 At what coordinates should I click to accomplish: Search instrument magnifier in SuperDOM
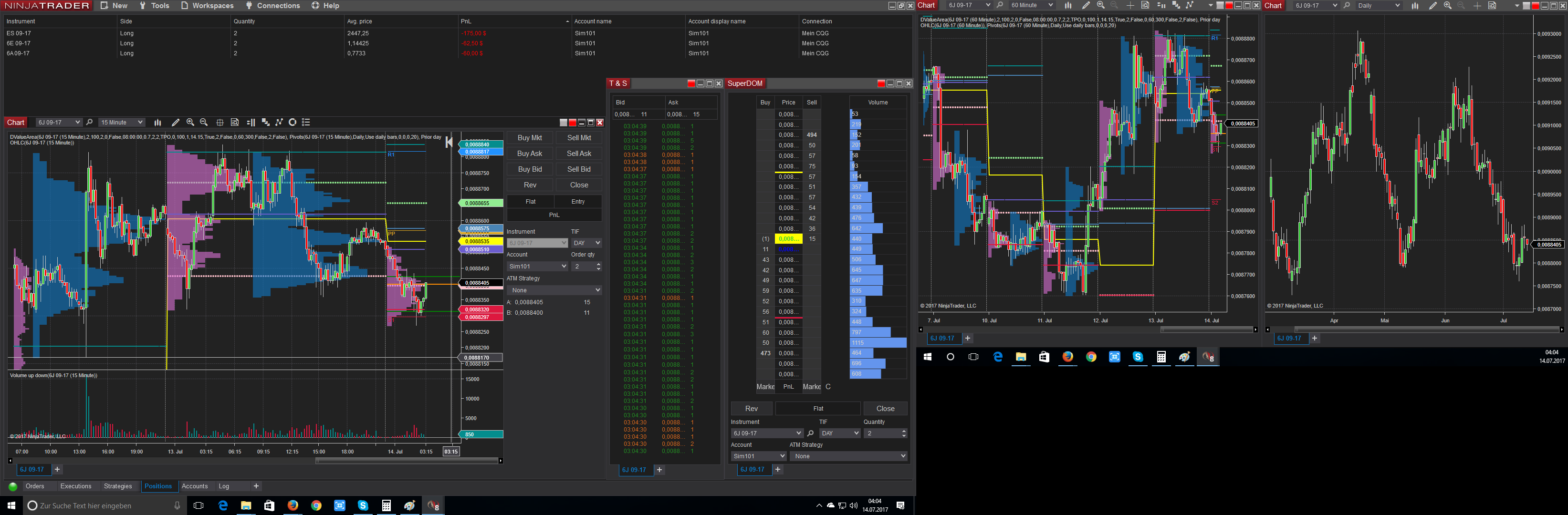click(x=810, y=433)
